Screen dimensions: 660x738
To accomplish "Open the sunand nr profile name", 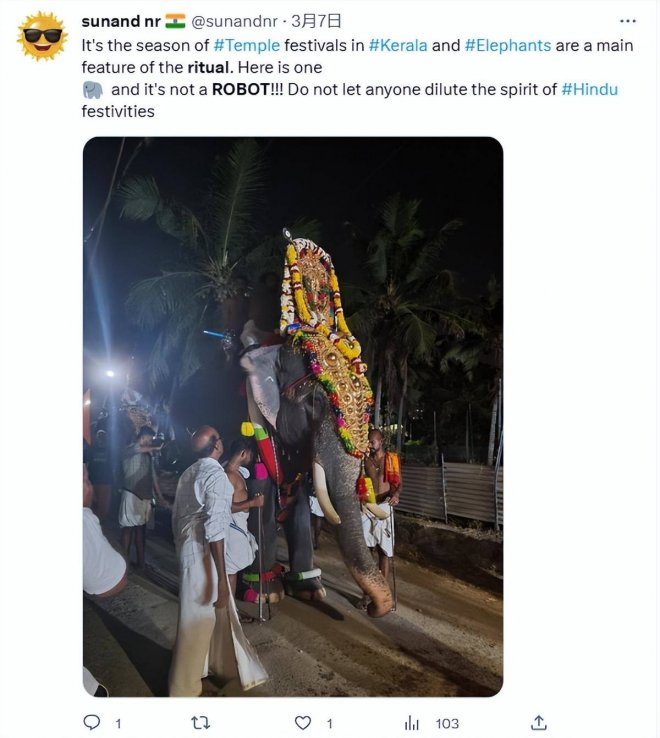I will (120, 20).
